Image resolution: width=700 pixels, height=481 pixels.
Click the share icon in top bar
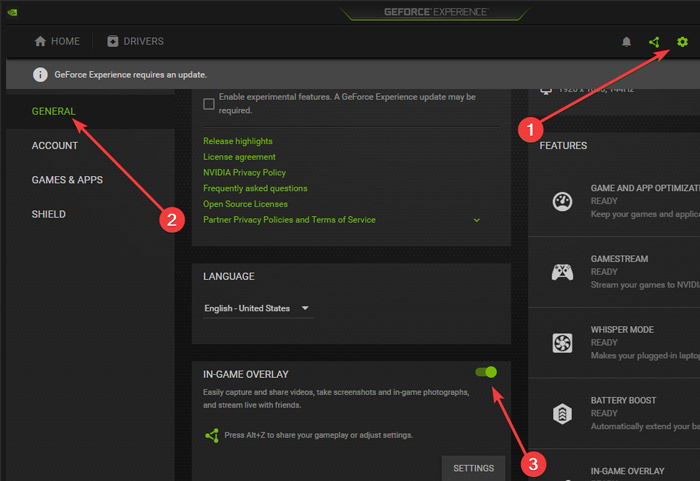coord(654,42)
